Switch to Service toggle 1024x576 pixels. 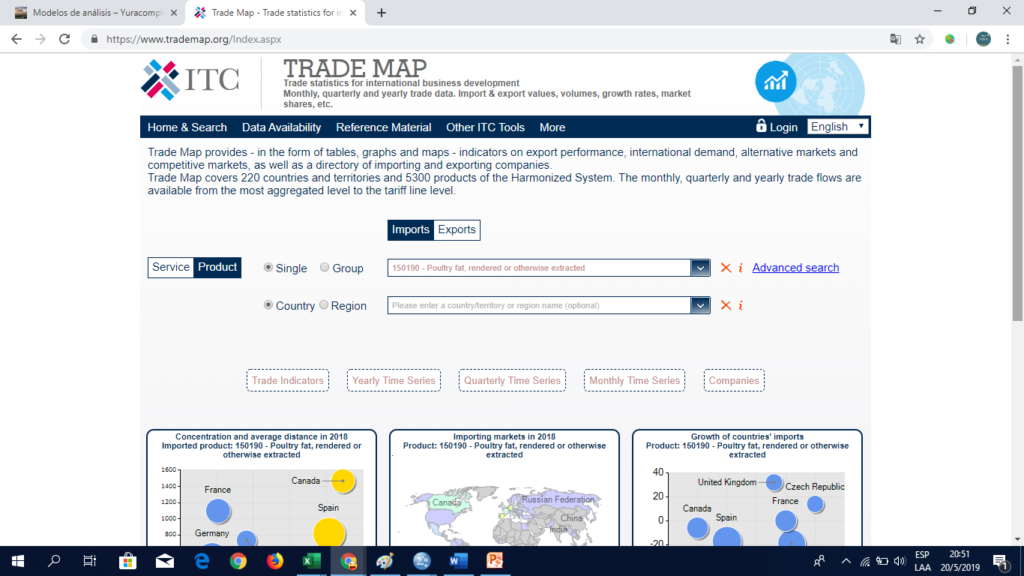coord(170,267)
